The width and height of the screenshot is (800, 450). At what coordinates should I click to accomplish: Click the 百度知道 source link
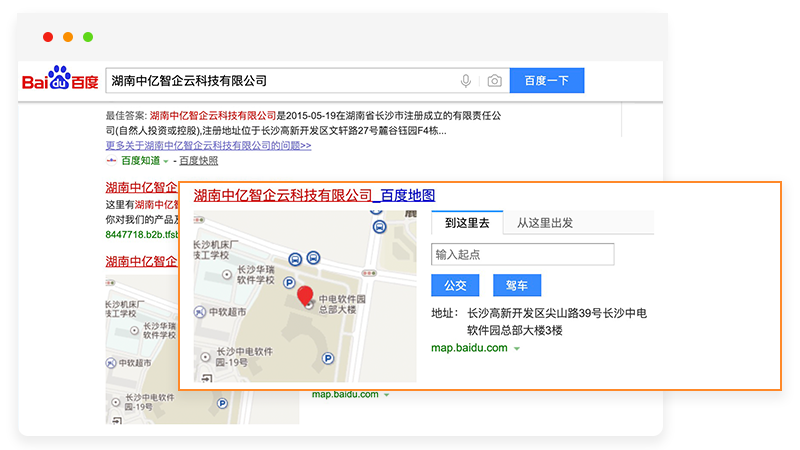coord(140,161)
